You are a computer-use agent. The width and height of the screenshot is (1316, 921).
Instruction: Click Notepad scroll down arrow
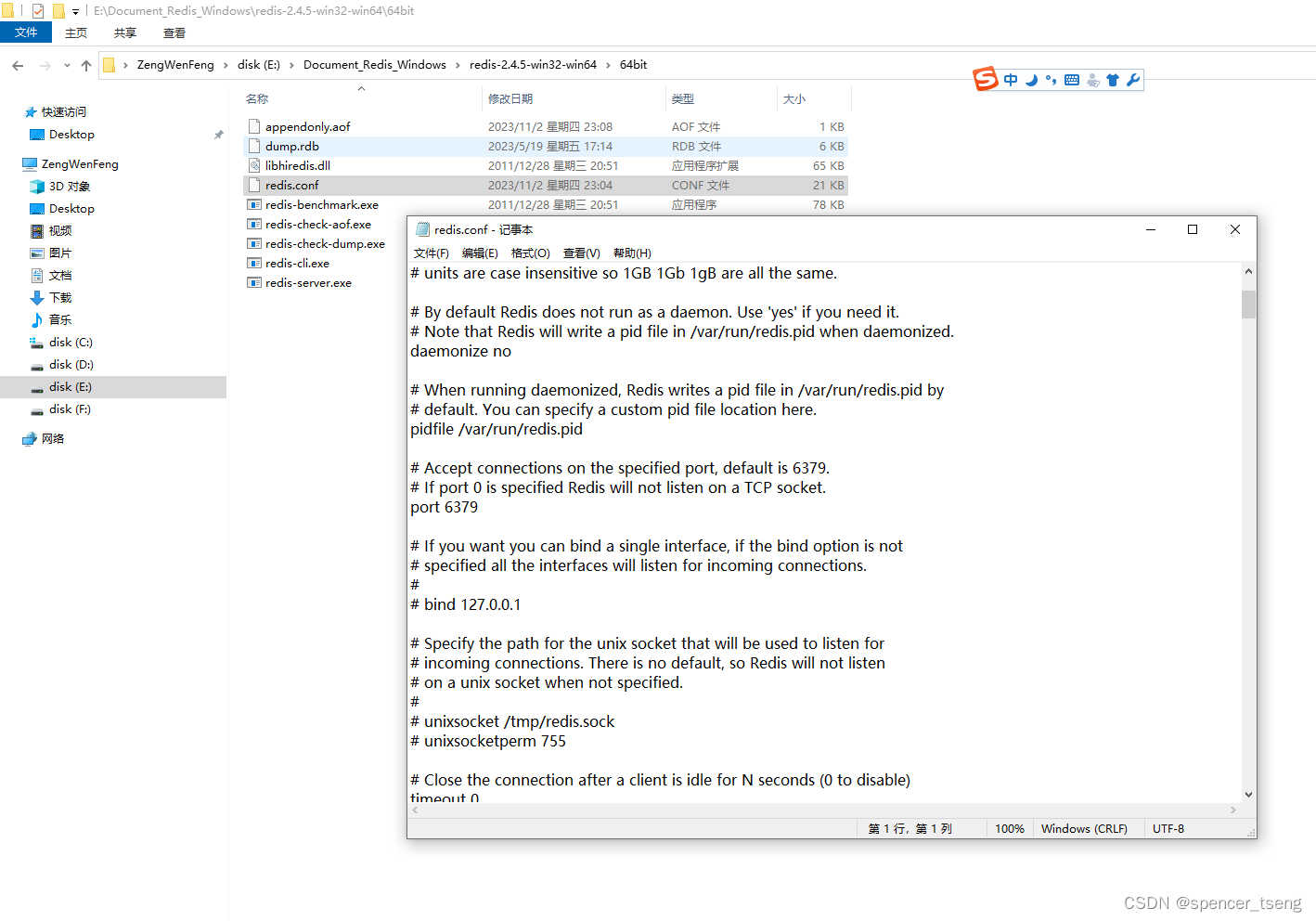1248,795
